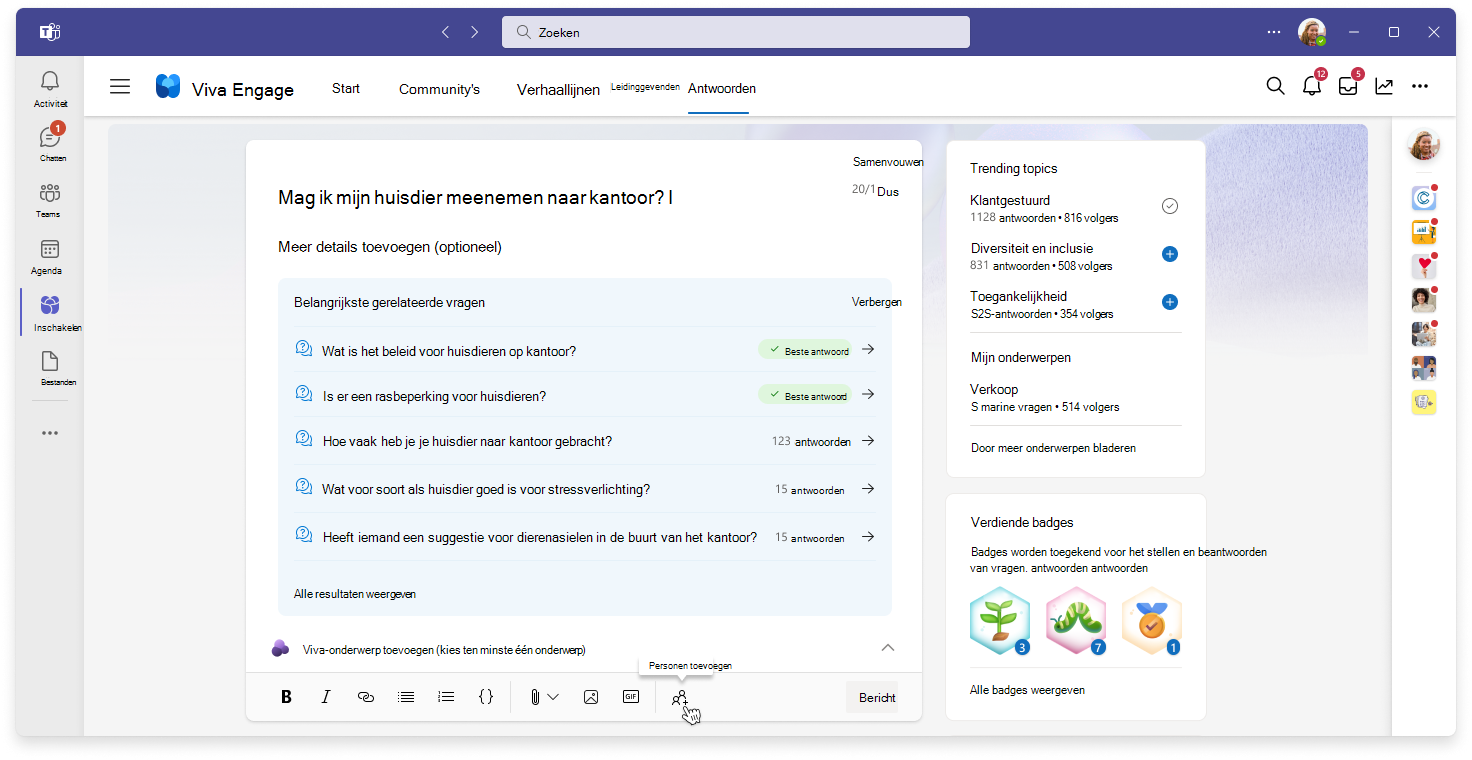
Task: Open the analytics chart icon
Action: [1384, 87]
